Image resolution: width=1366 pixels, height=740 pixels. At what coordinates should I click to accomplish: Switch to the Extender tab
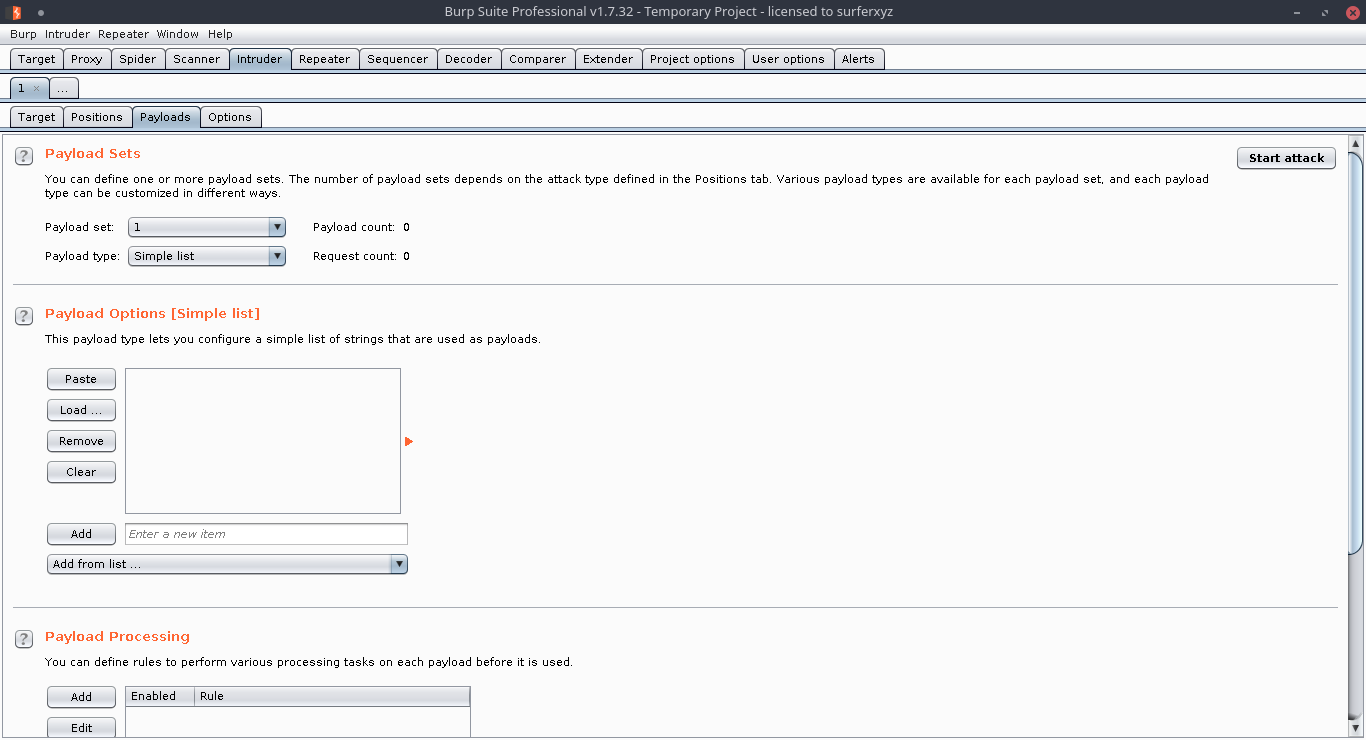click(608, 59)
